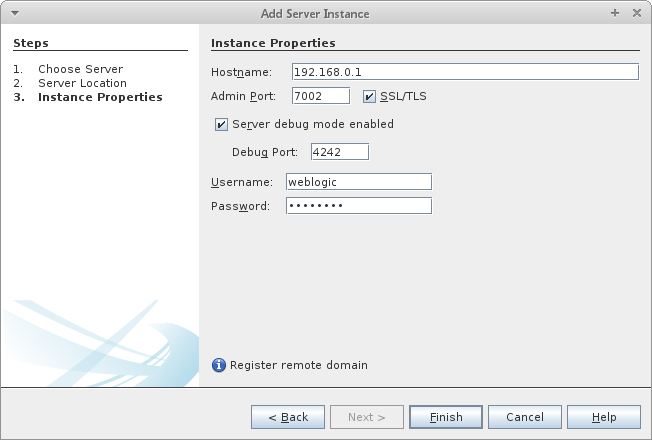Click the Instance Properties step in Steps list

pos(100,97)
